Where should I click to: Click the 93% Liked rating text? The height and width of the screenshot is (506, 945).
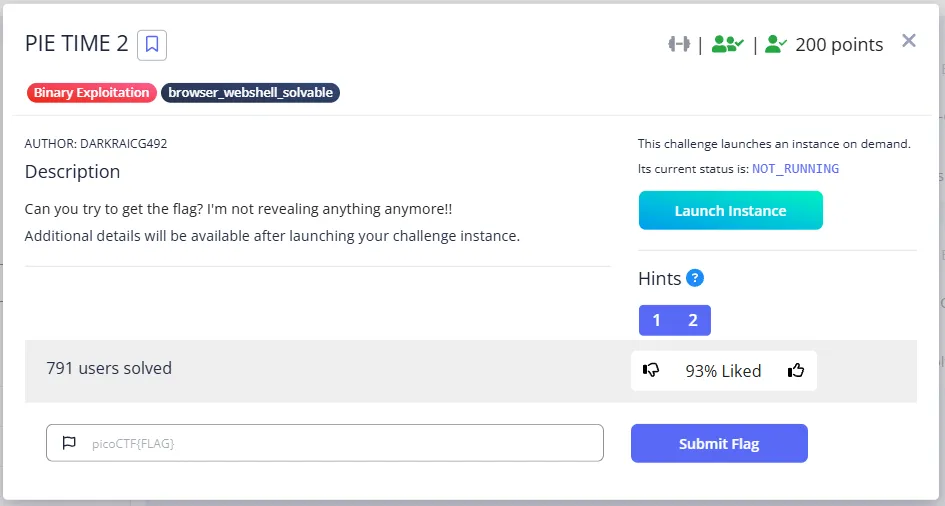tap(723, 371)
